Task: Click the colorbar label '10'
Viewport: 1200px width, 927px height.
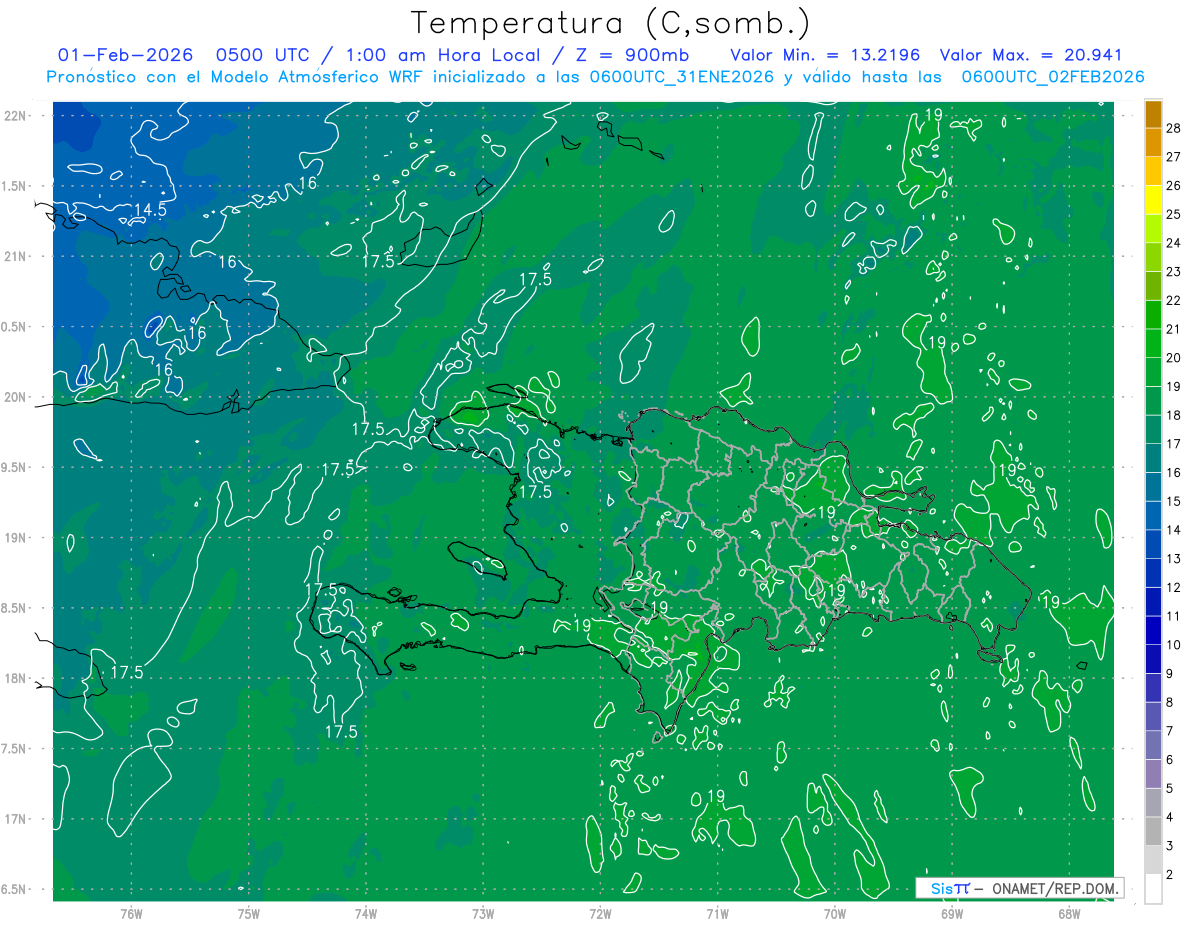Action: tap(1174, 645)
